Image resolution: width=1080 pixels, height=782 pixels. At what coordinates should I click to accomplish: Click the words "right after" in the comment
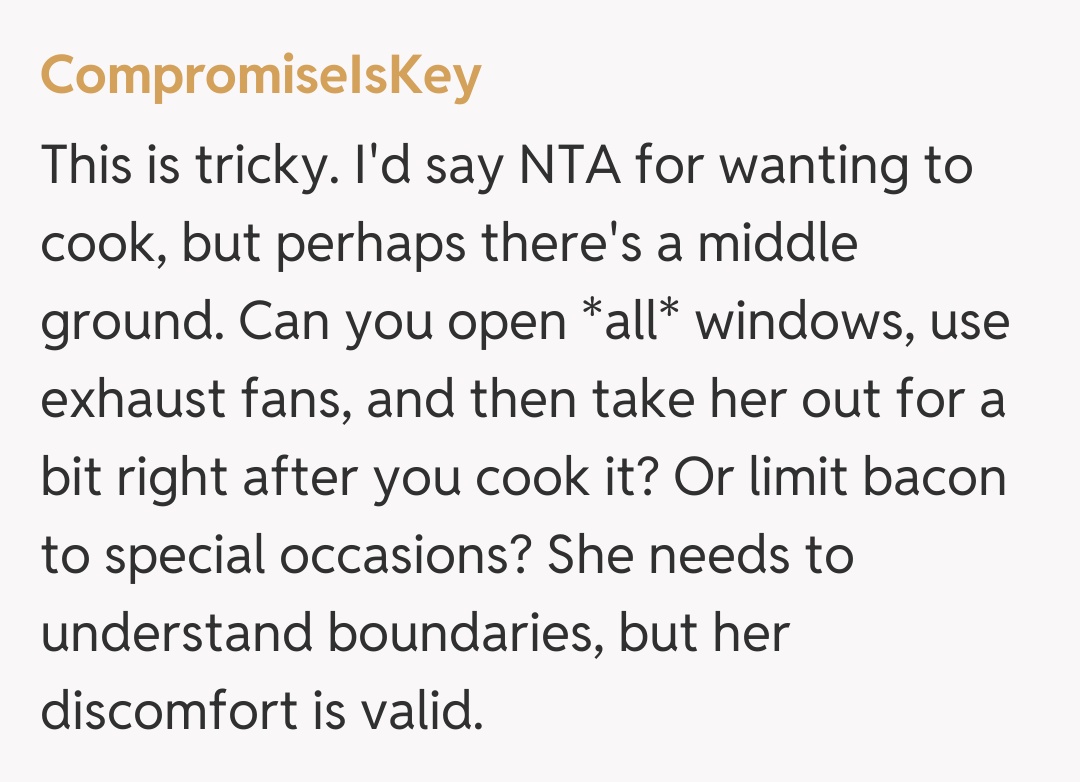[238, 478]
